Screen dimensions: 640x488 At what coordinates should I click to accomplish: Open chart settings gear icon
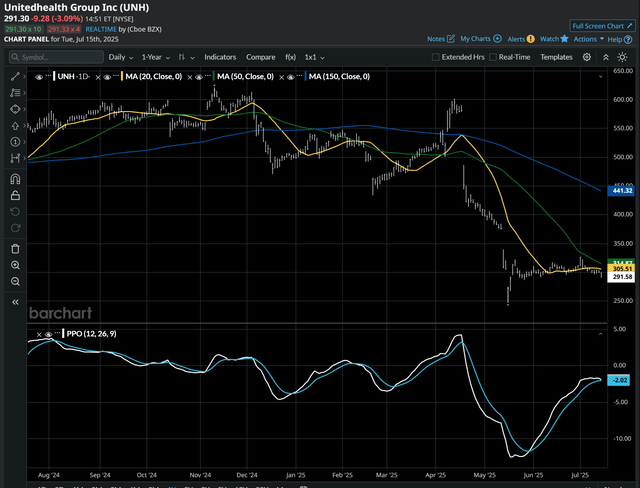(x=587, y=57)
